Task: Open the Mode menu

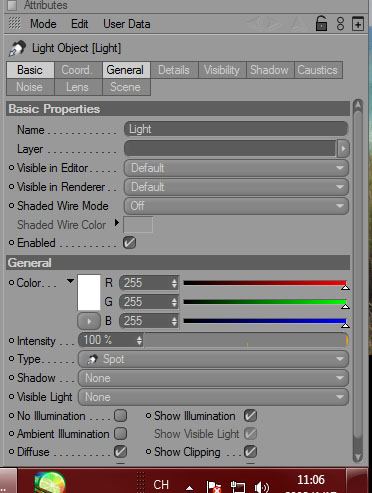Action: point(43,24)
